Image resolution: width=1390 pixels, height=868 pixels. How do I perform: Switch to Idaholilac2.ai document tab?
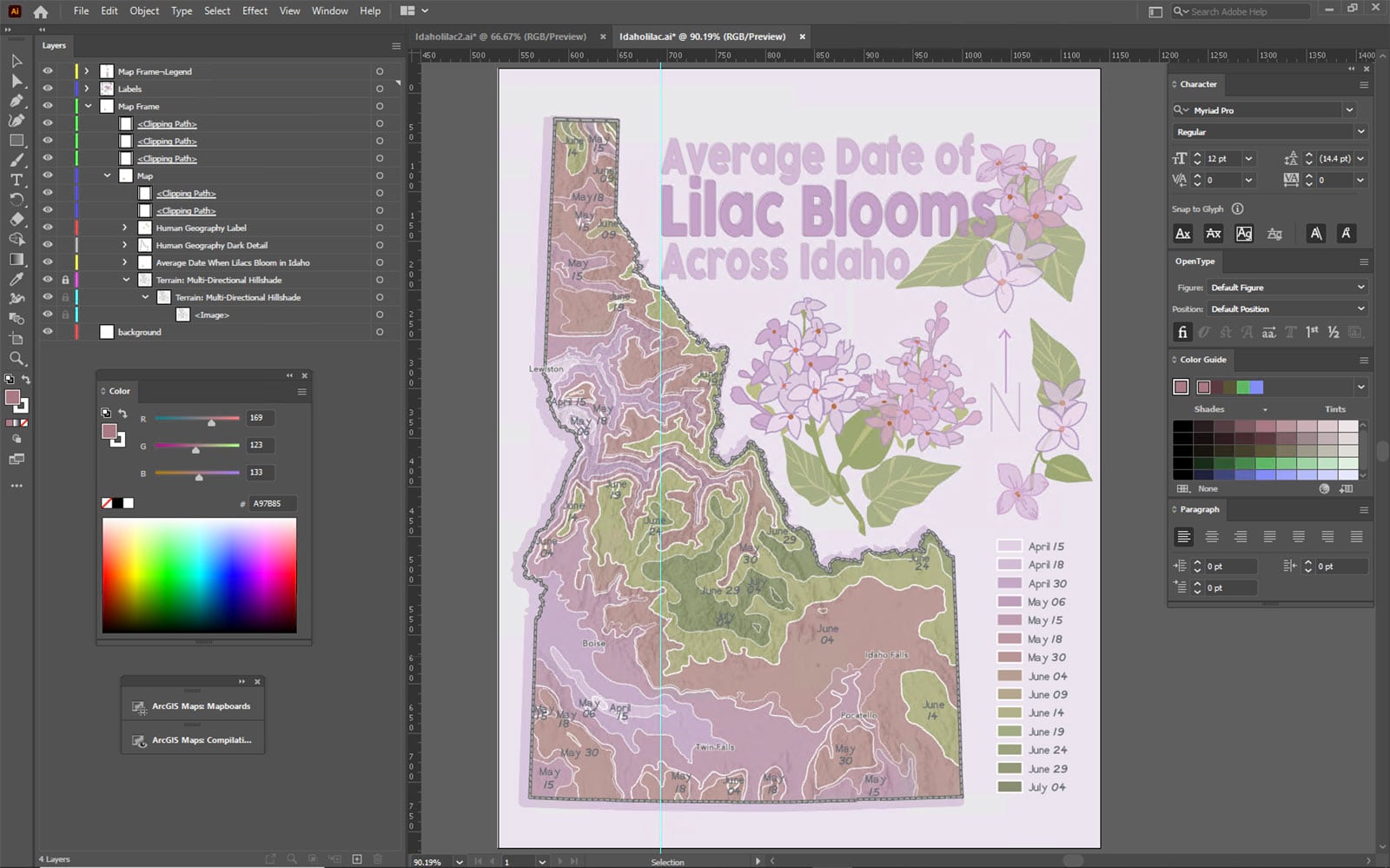(x=500, y=36)
